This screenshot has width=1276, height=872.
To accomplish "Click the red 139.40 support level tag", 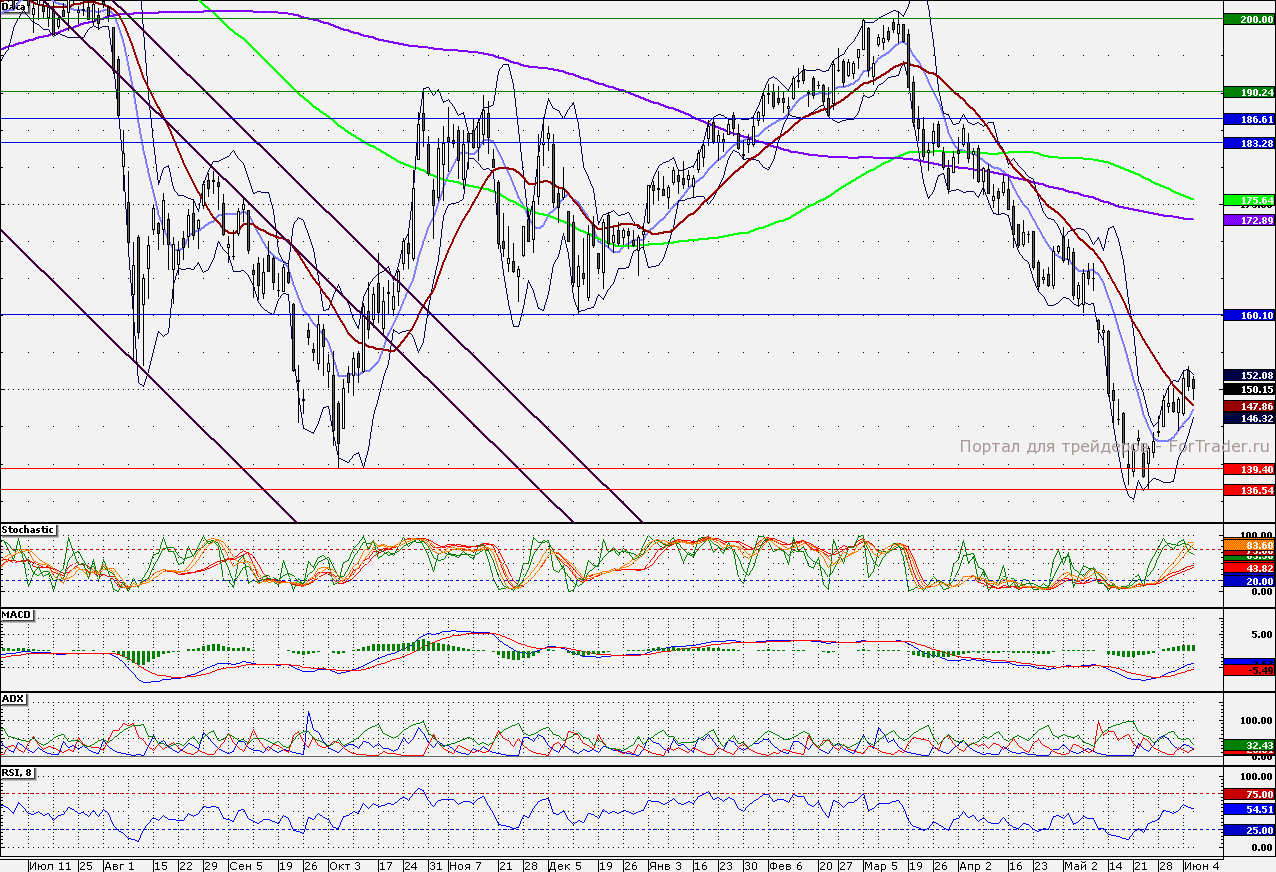I will [x=1249, y=469].
